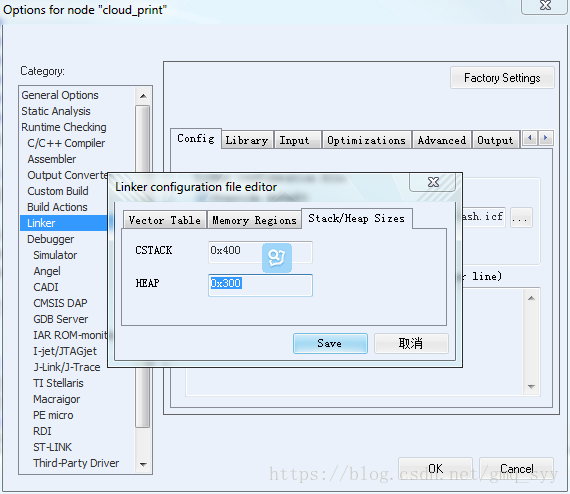Click the 取消 cancel button

pyautogui.click(x=411, y=343)
